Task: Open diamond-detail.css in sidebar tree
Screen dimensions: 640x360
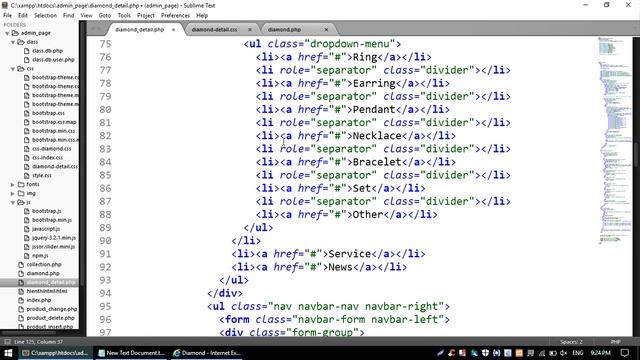Action: click(x=55, y=167)
